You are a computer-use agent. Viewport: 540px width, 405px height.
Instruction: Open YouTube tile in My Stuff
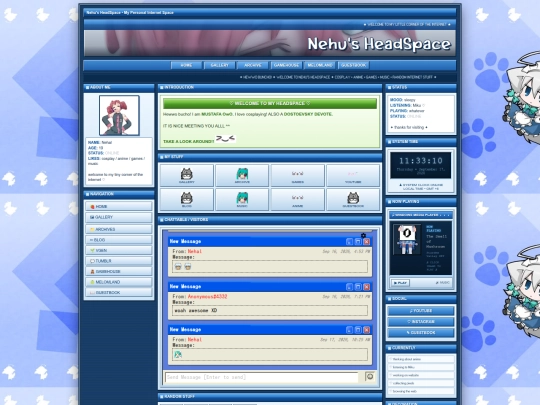point(353,175)
